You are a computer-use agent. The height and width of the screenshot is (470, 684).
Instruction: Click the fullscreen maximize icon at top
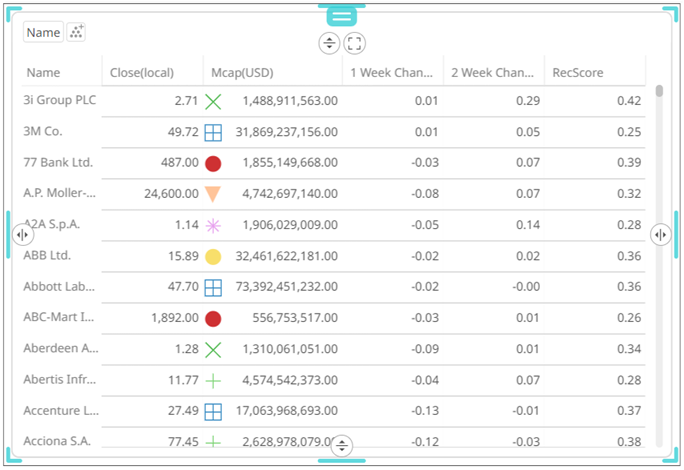pos(355,43)
